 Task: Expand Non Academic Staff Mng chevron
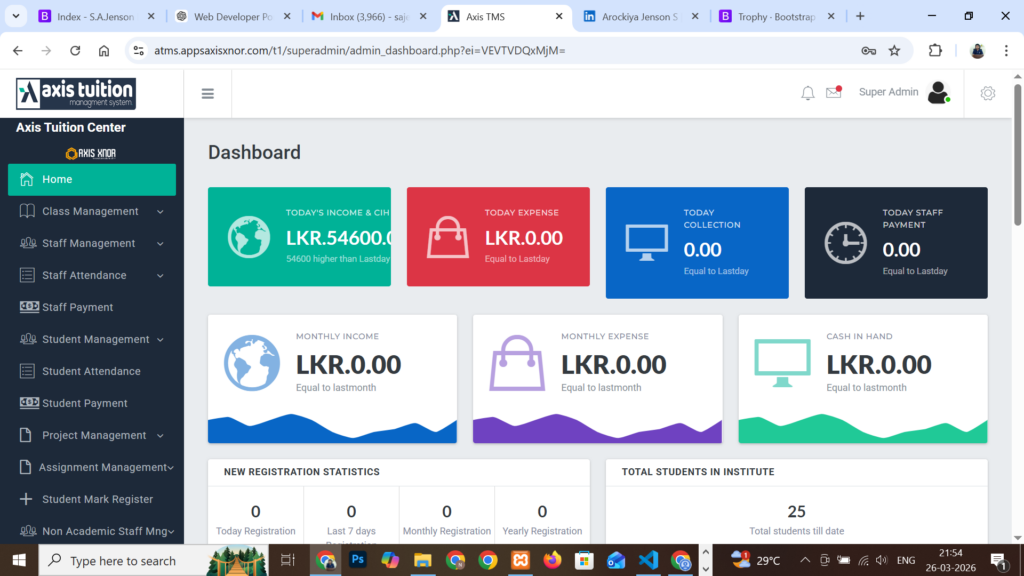click(x=170, y=532)
